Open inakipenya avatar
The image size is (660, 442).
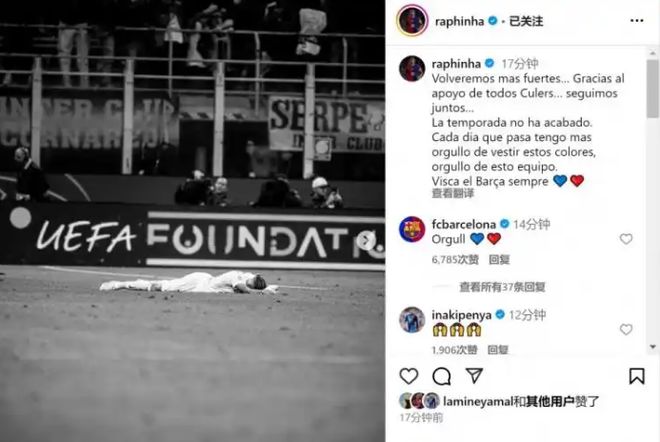412,320
